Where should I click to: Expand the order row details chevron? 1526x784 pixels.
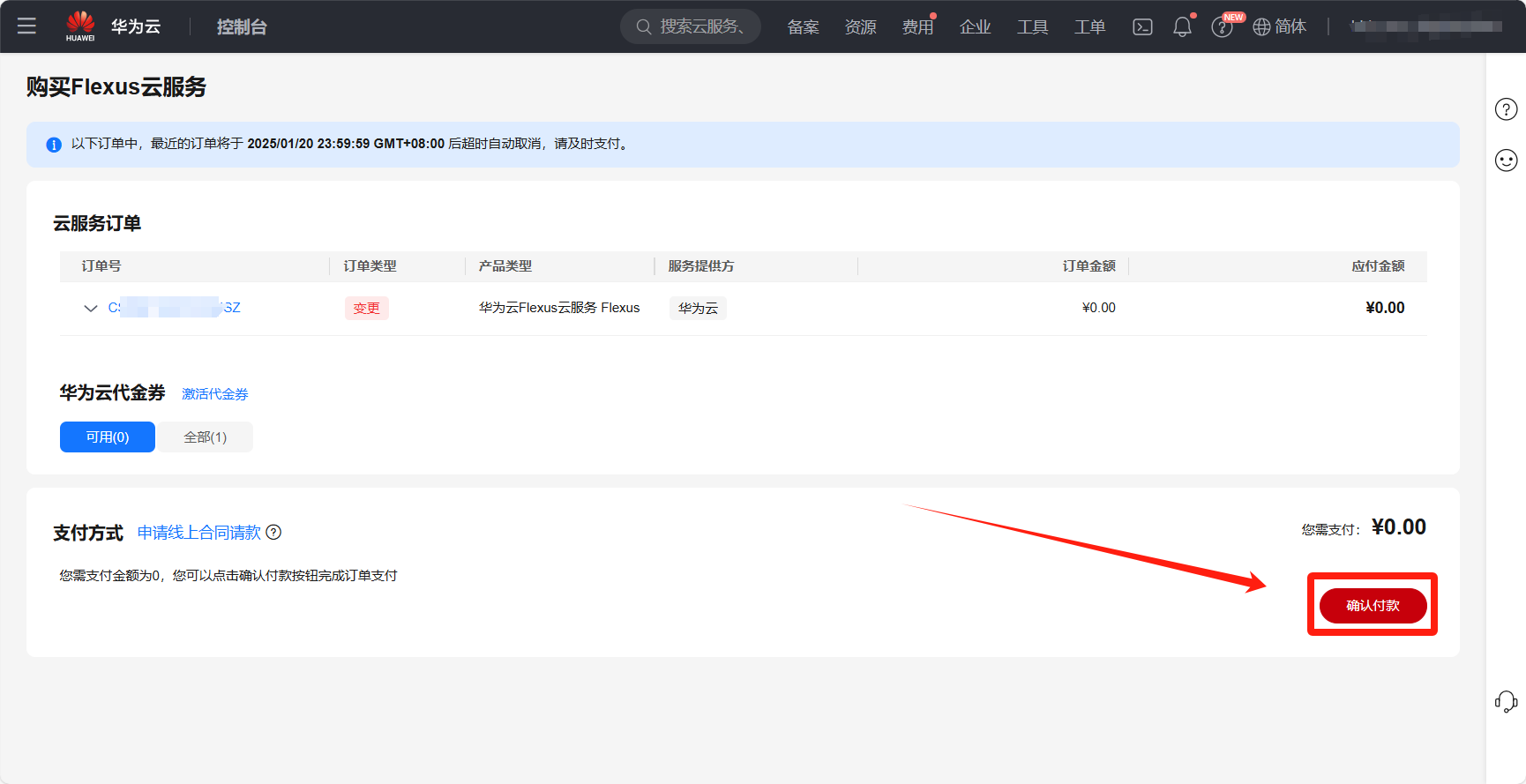tap(90, 308)
